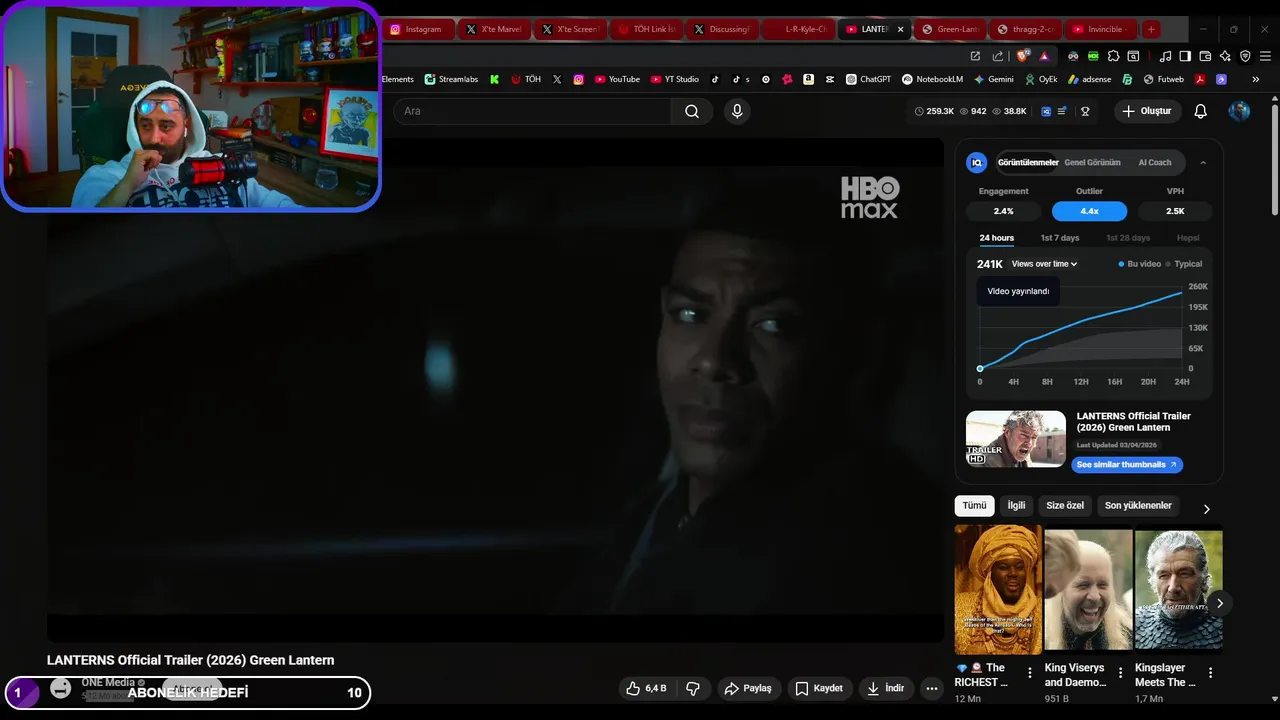Switch to the Genel Görünüm tab

pyautogui.click(x=1092, y=162)
